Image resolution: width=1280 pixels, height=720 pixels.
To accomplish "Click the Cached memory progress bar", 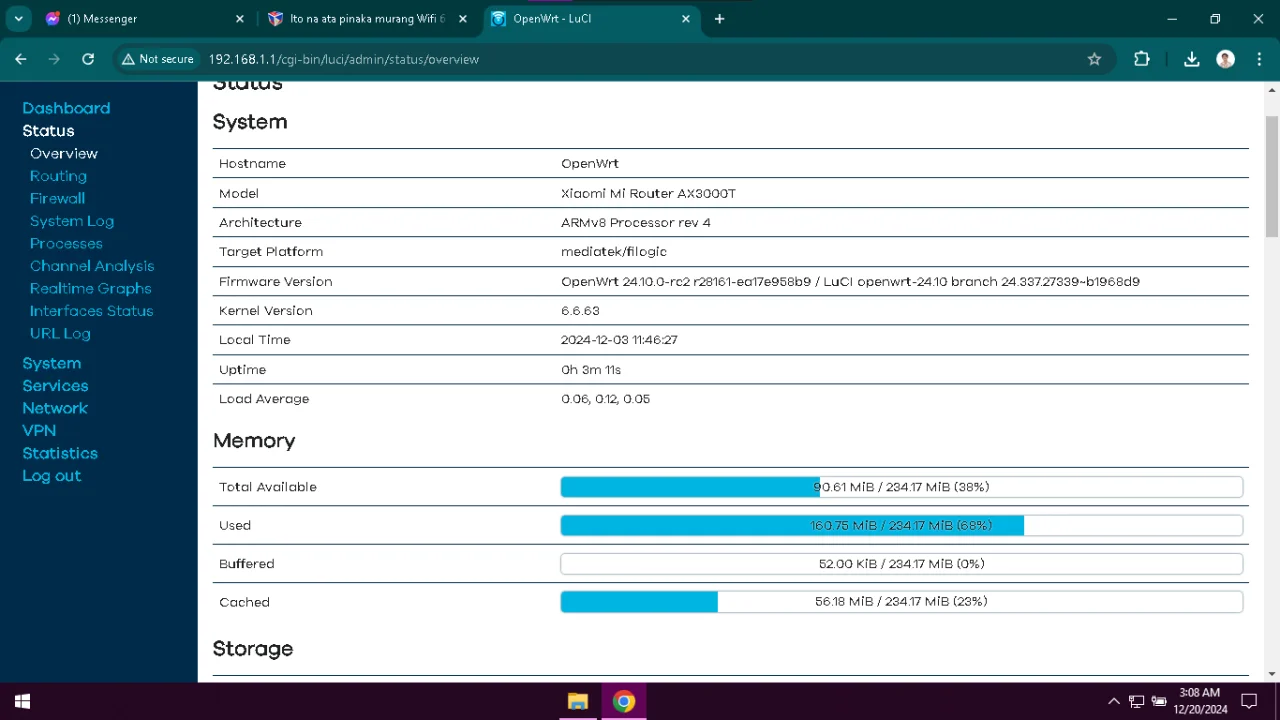I will point(901,602).
